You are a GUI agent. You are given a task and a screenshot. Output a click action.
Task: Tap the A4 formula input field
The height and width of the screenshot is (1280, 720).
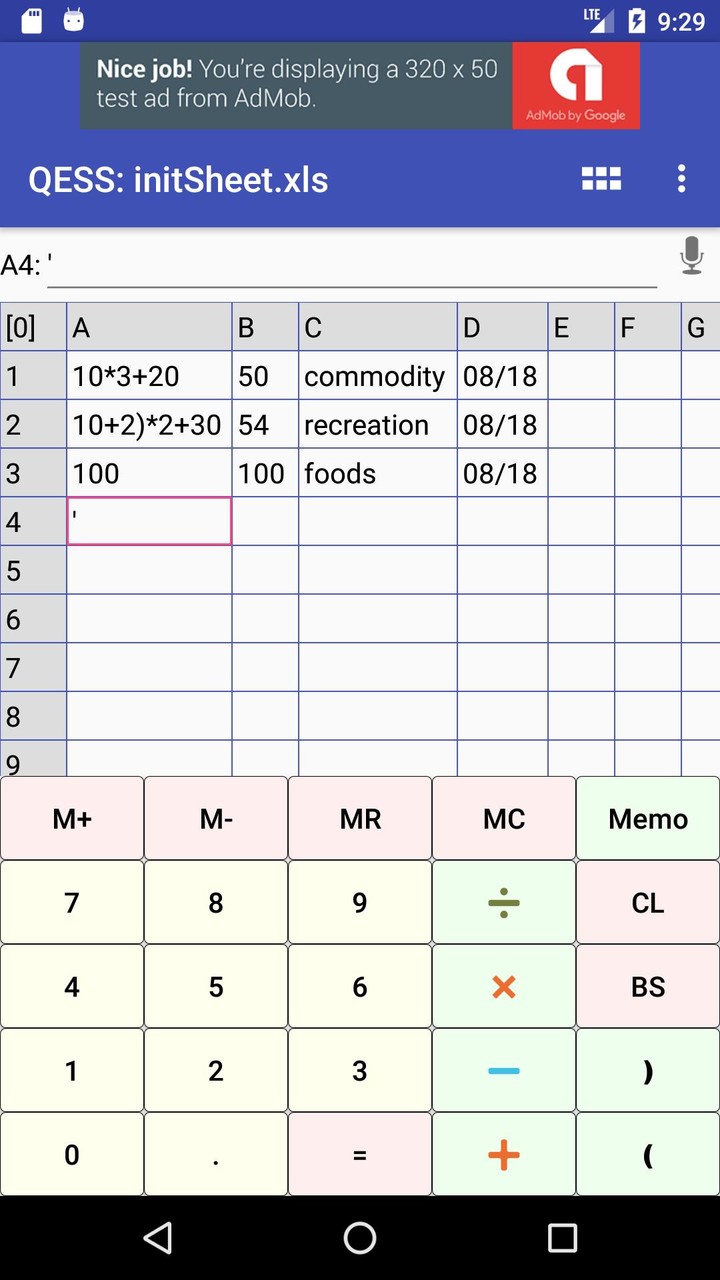[352, 266]
